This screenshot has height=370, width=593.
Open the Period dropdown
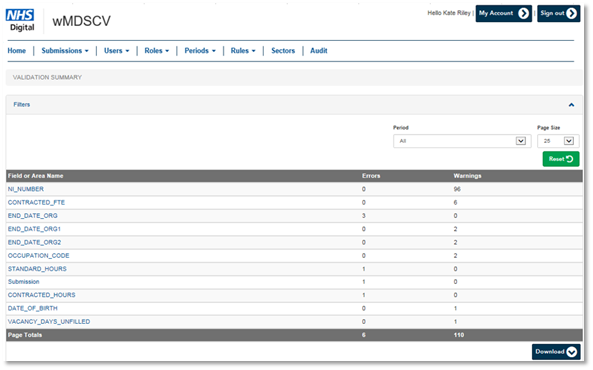462,141
